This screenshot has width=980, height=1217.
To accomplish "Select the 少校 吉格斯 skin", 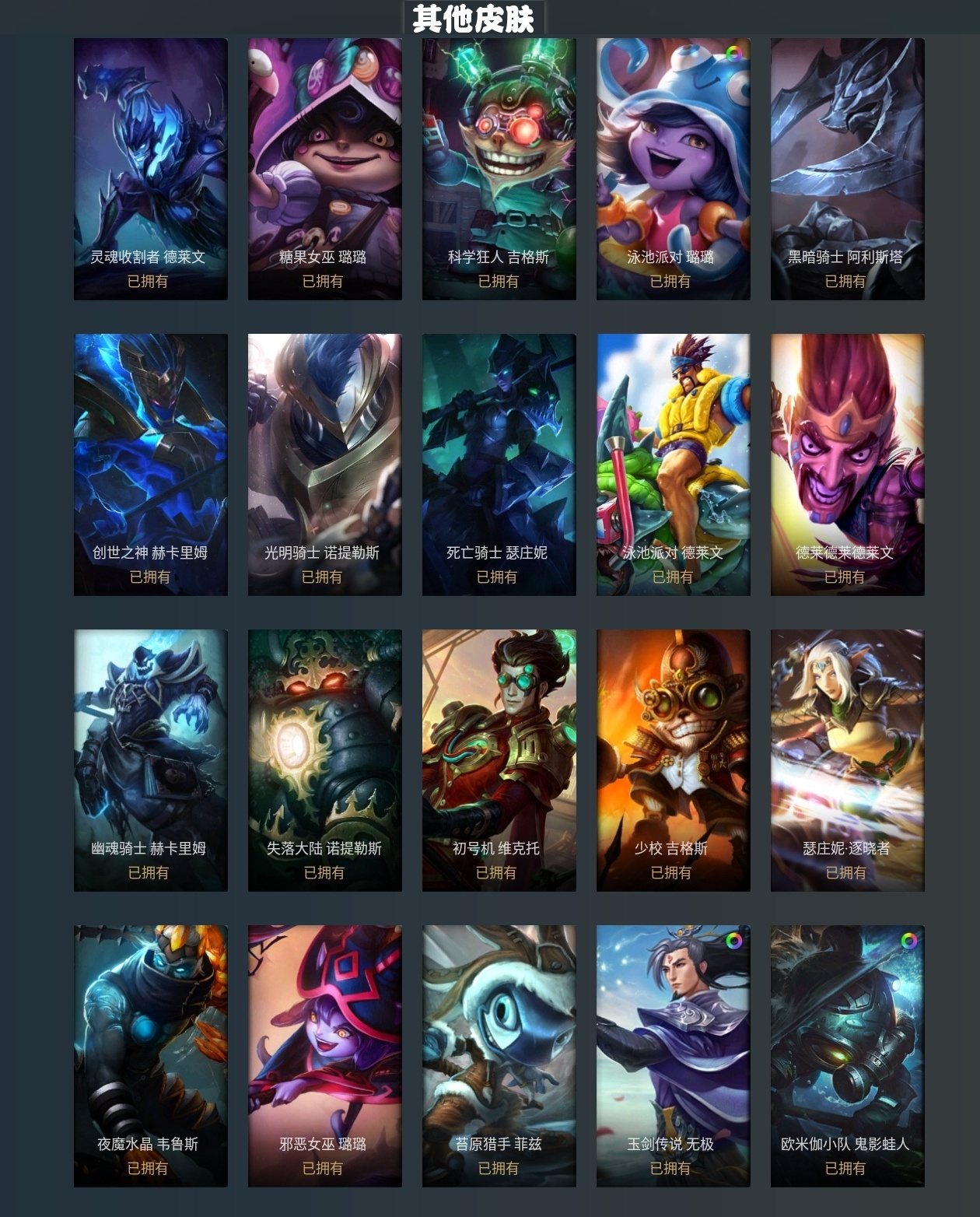I will pos(674,760).
